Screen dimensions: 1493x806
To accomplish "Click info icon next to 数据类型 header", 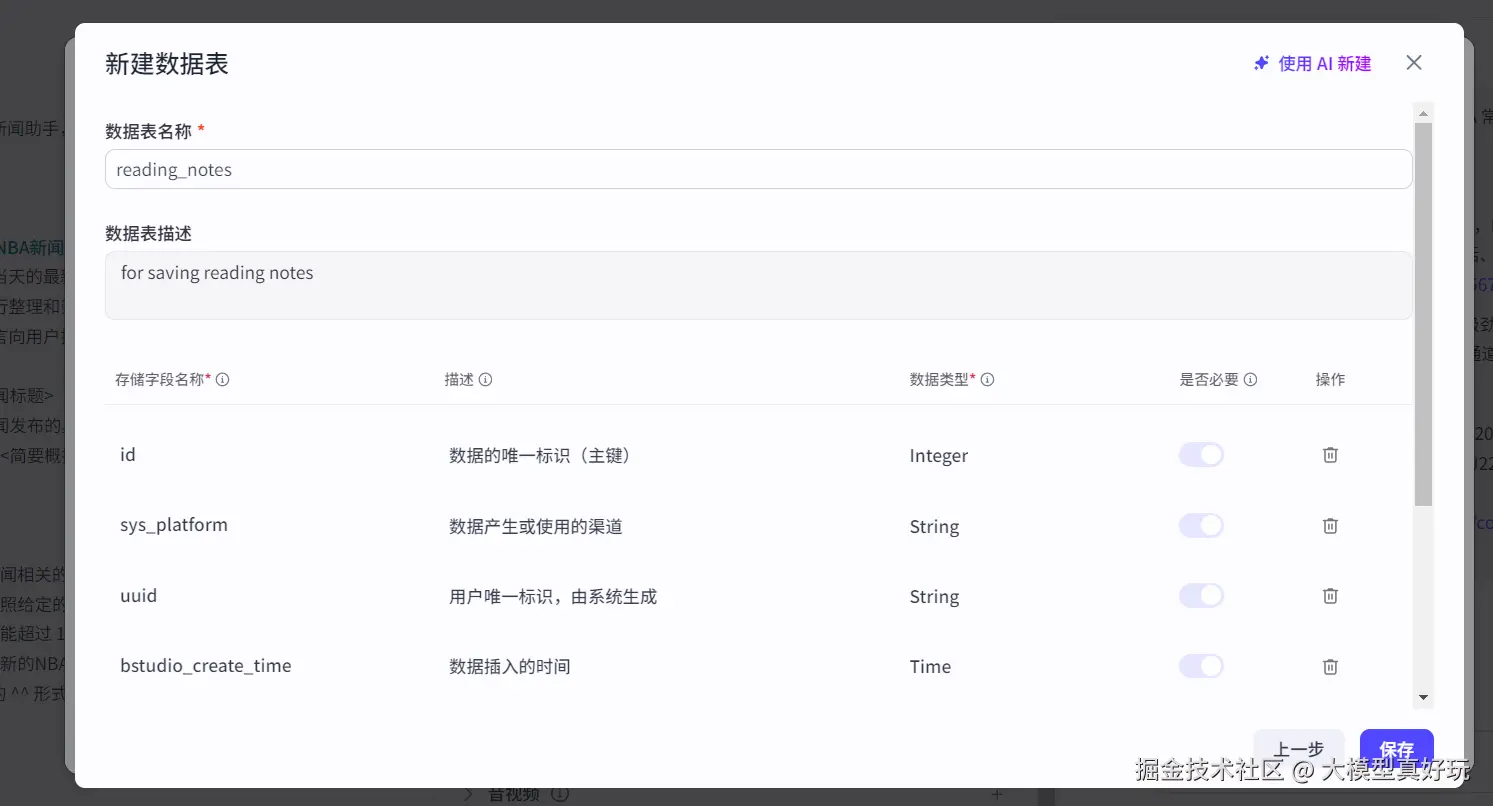I will click(987, 380).
